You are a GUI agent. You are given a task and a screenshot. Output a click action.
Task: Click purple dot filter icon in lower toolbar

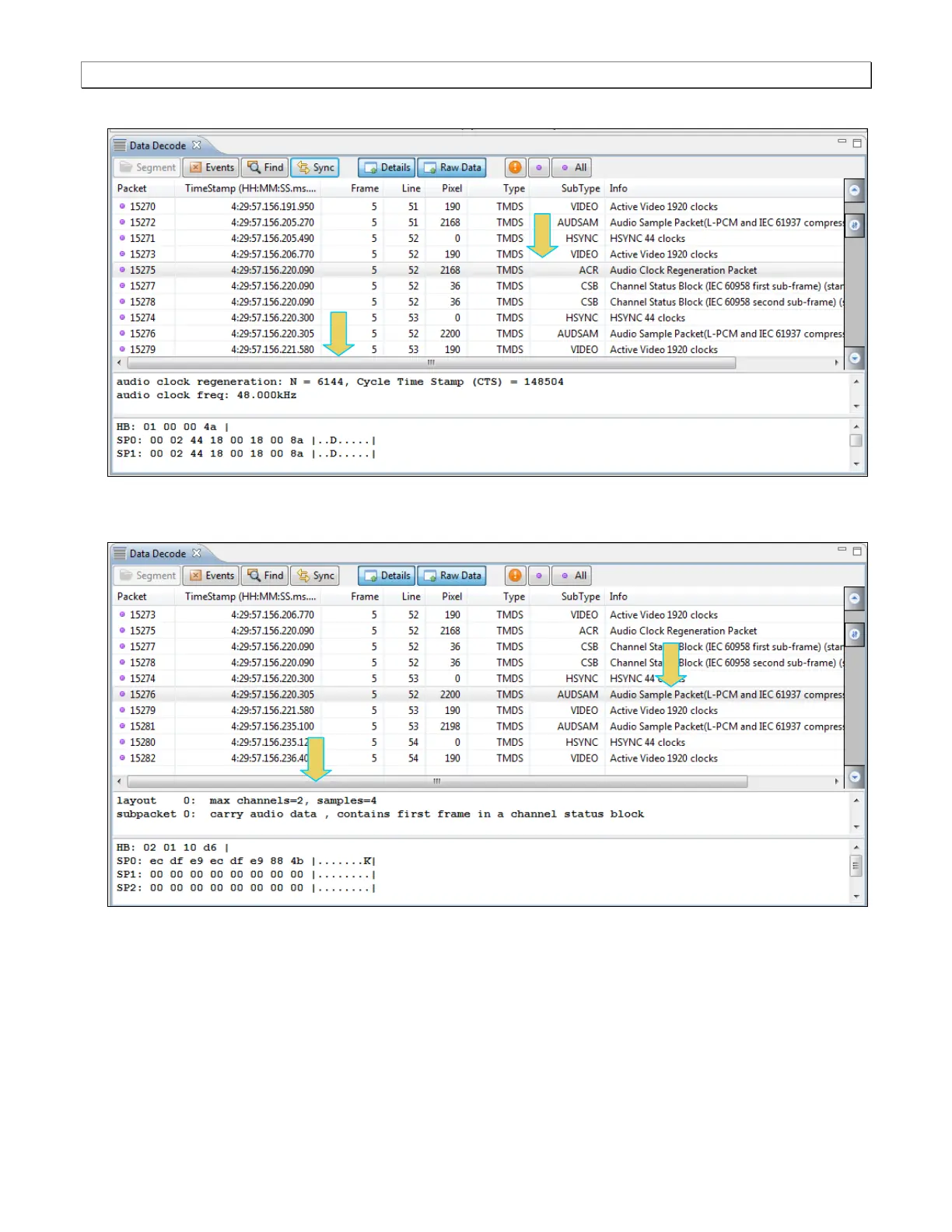click(x=539, y=576)
